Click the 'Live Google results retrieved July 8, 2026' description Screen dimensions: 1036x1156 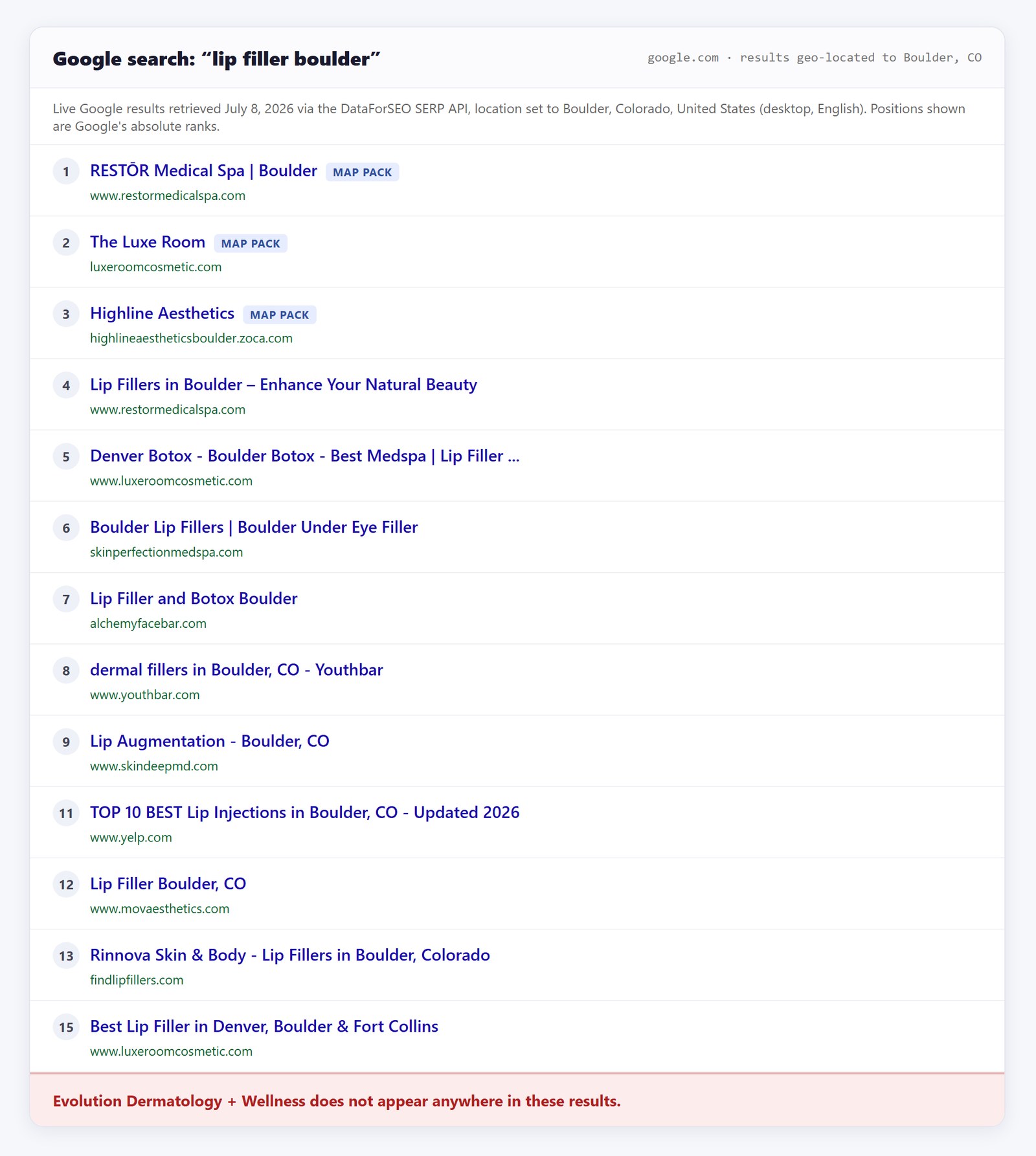(509, 117)
